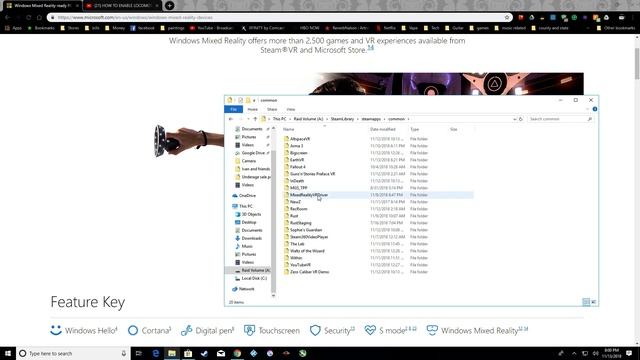Sort by the Date modified column header
Viewport: 640px width, 360px height.
tap(383, 129)
